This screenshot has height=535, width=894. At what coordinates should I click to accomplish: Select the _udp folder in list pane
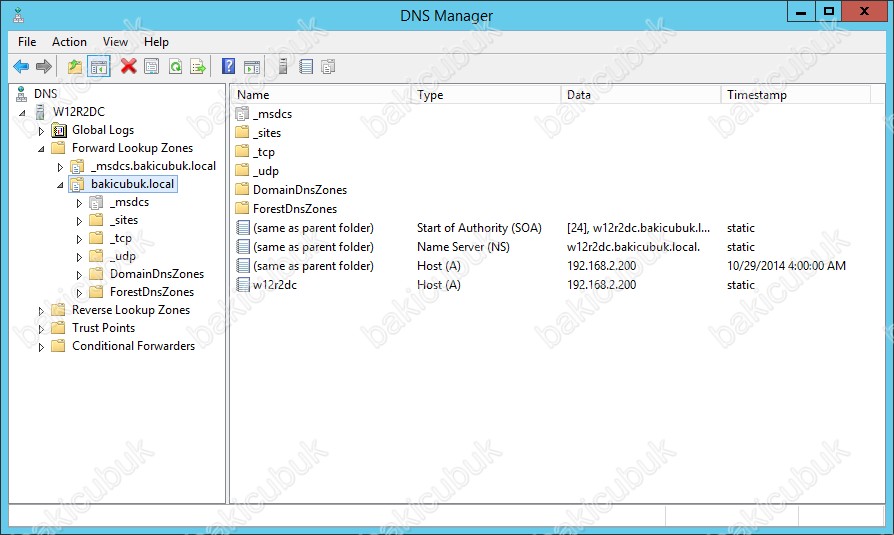point(266,171)
